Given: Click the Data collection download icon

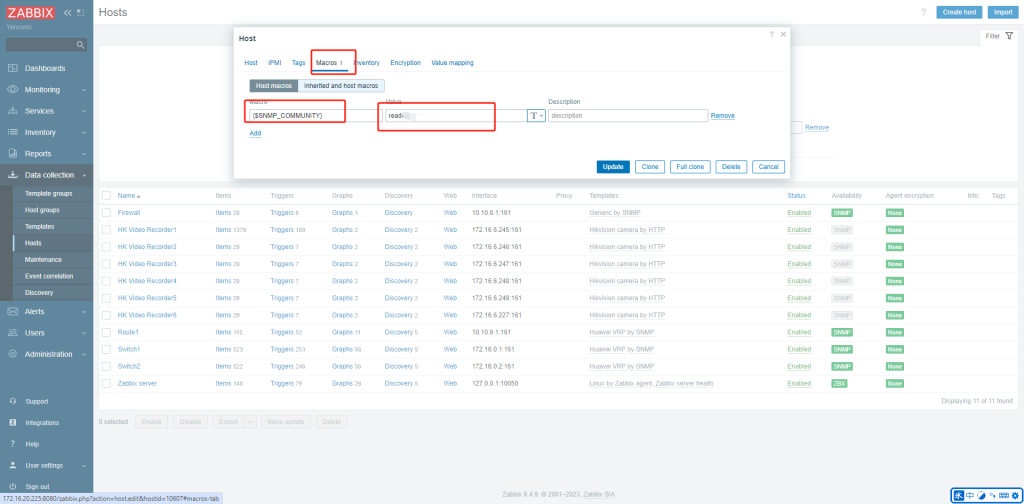Looking at the screenshot, I should click(x=12, y=175).
